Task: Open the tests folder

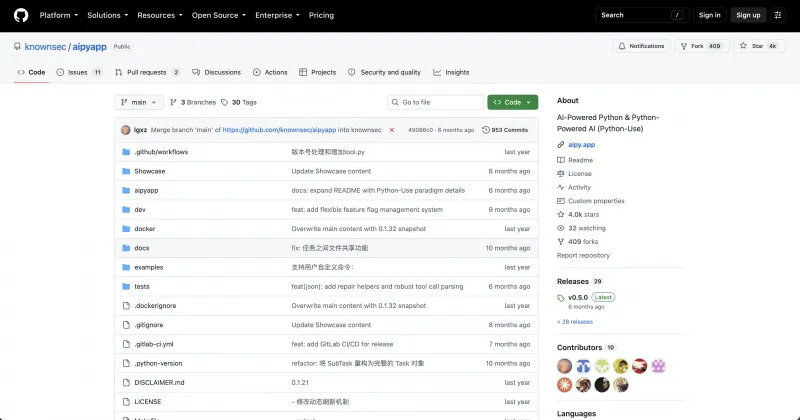Action: pos(141,287)
